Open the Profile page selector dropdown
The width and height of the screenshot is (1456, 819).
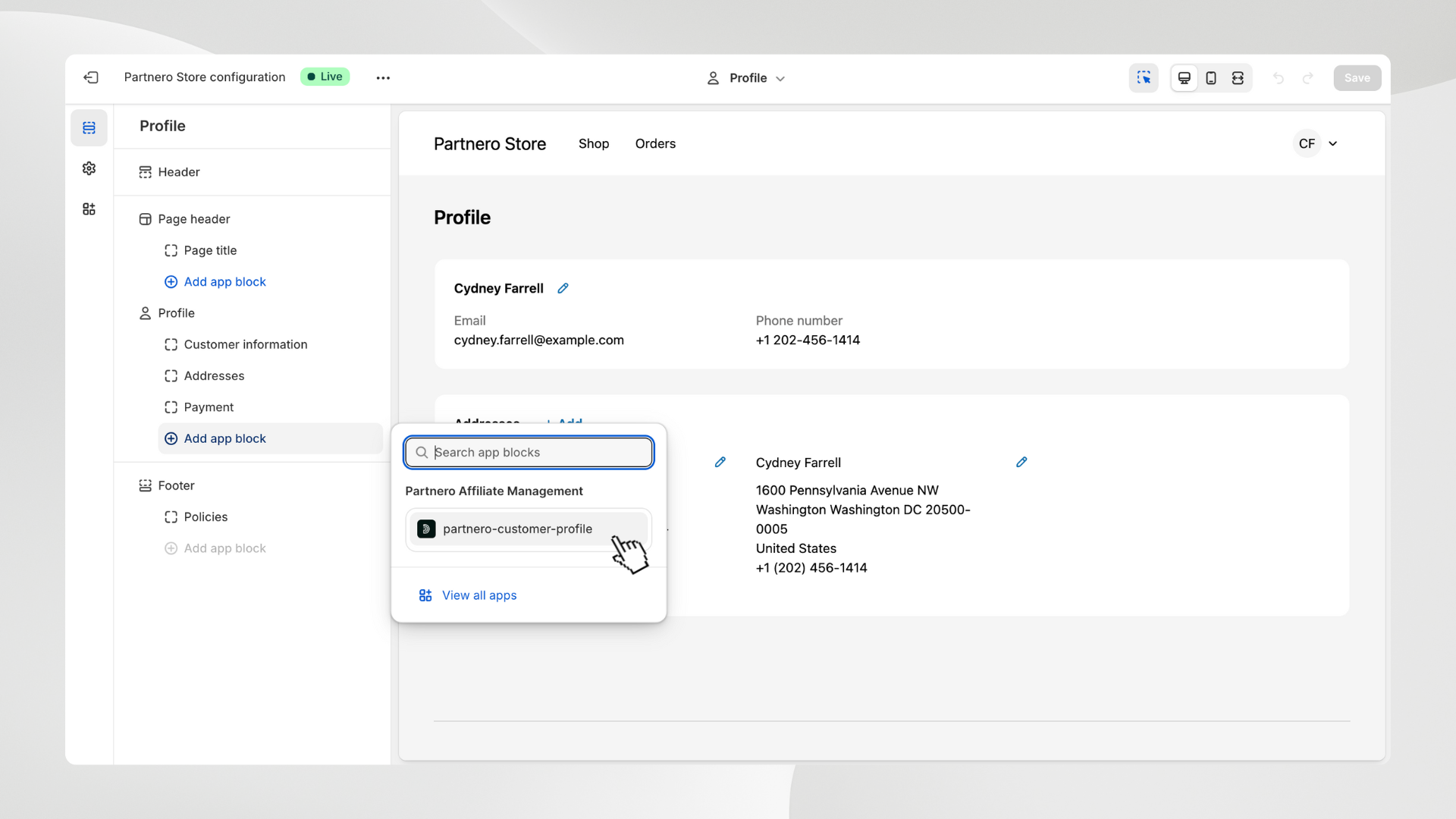click(x=746, y=77)
